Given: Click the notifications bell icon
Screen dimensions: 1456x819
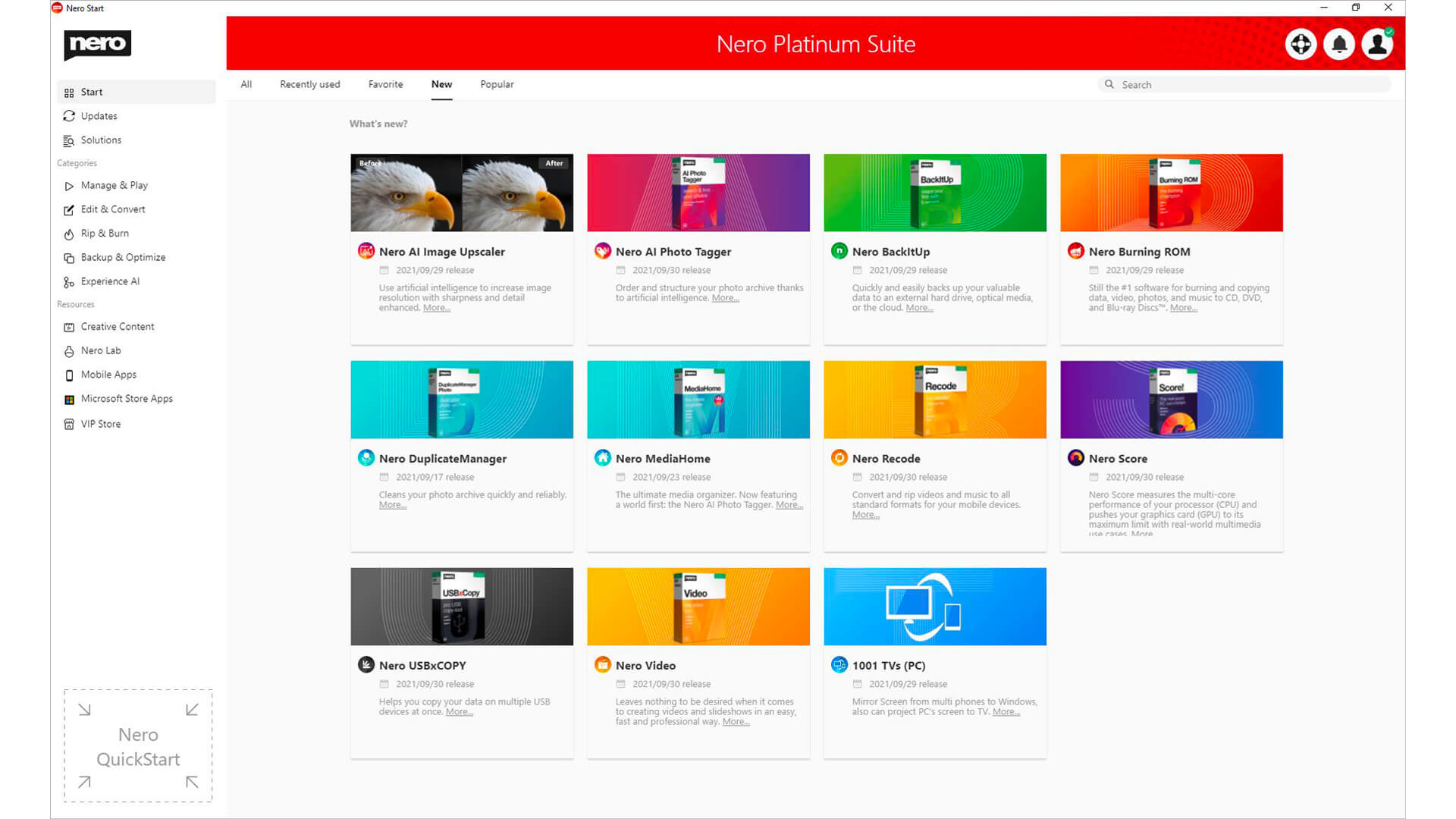Looking at the screenshot, I should [x=1339, y=44].
